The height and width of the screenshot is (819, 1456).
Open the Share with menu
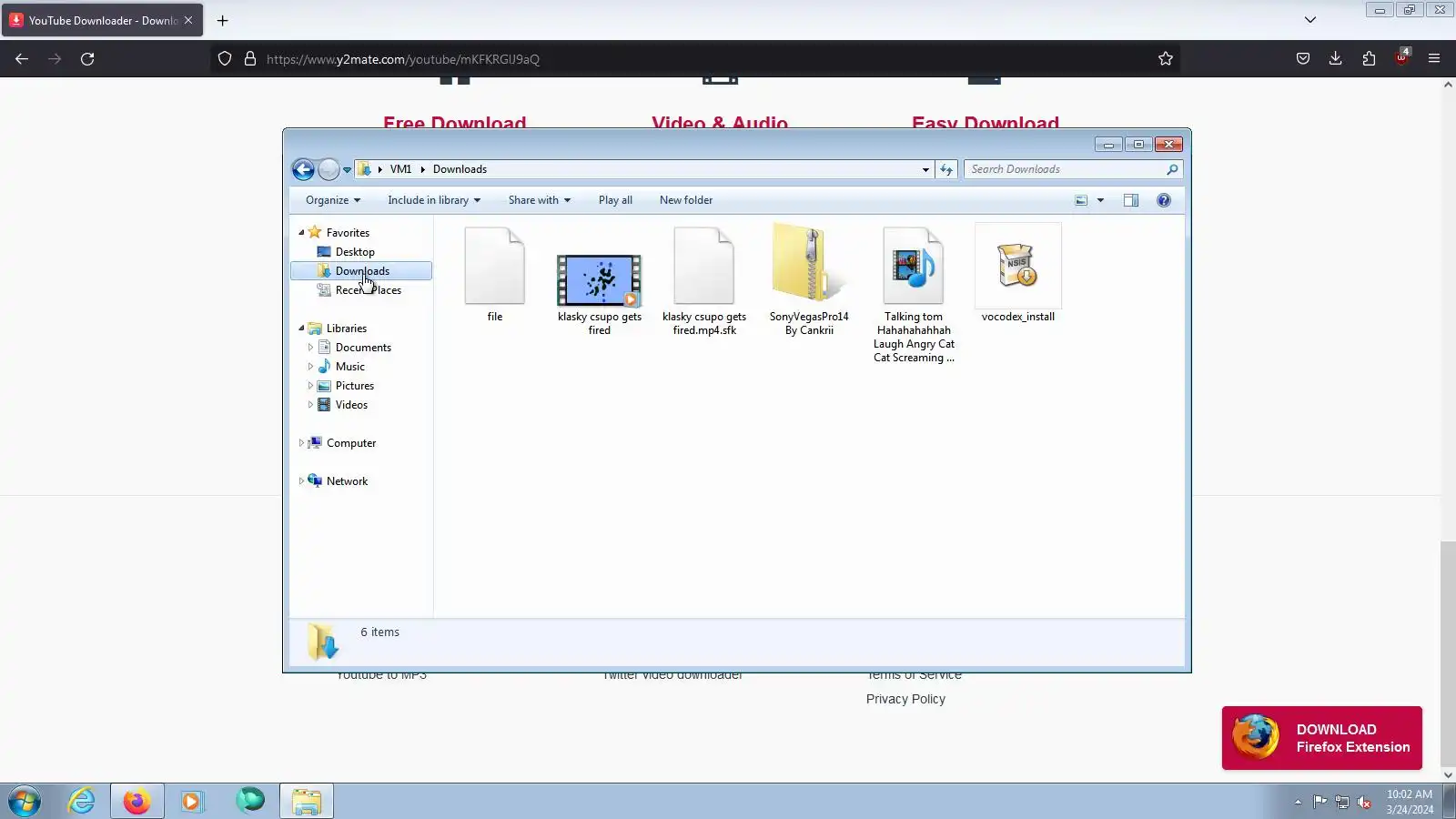tap(540, 200)
